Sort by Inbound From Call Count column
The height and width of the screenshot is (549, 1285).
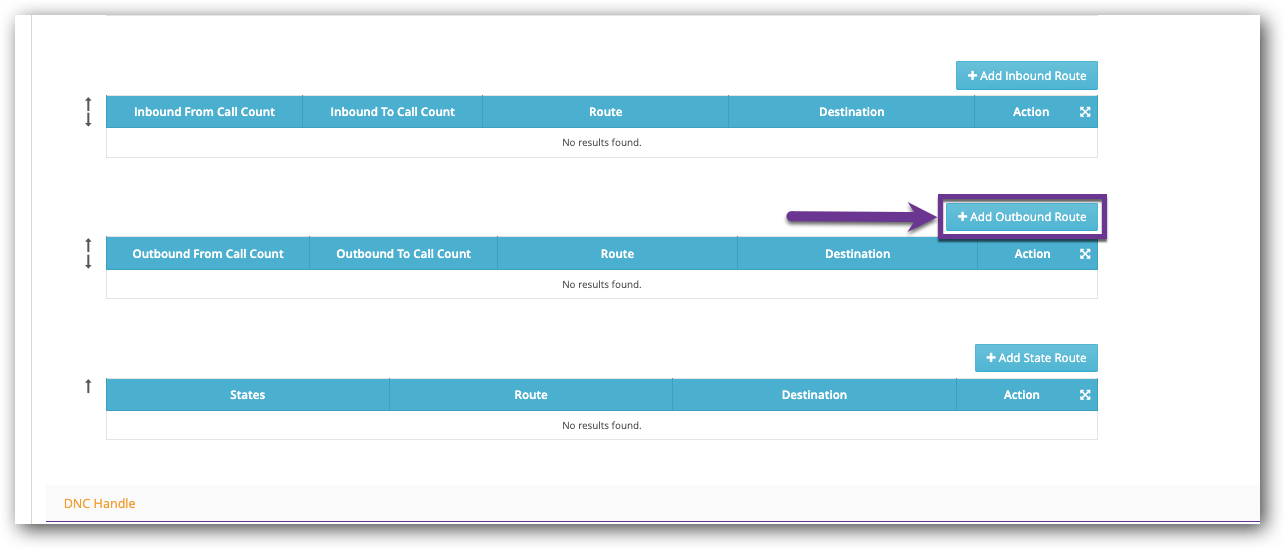pos(204,112)
